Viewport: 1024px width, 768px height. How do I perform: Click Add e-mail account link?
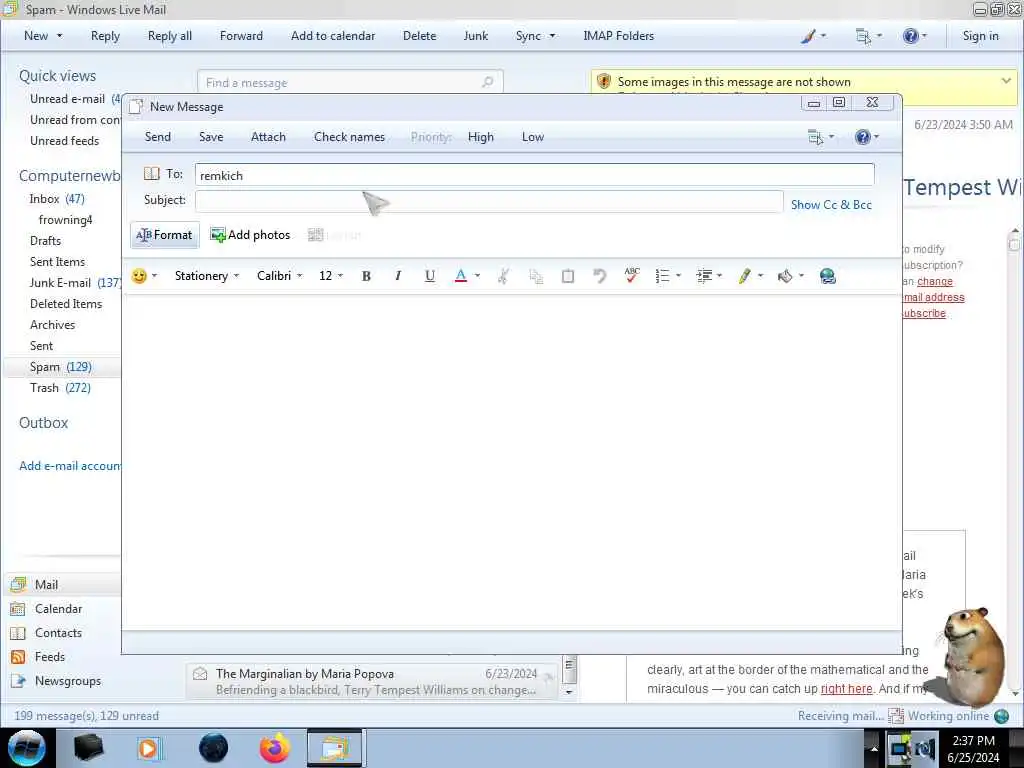click(70, 466)
